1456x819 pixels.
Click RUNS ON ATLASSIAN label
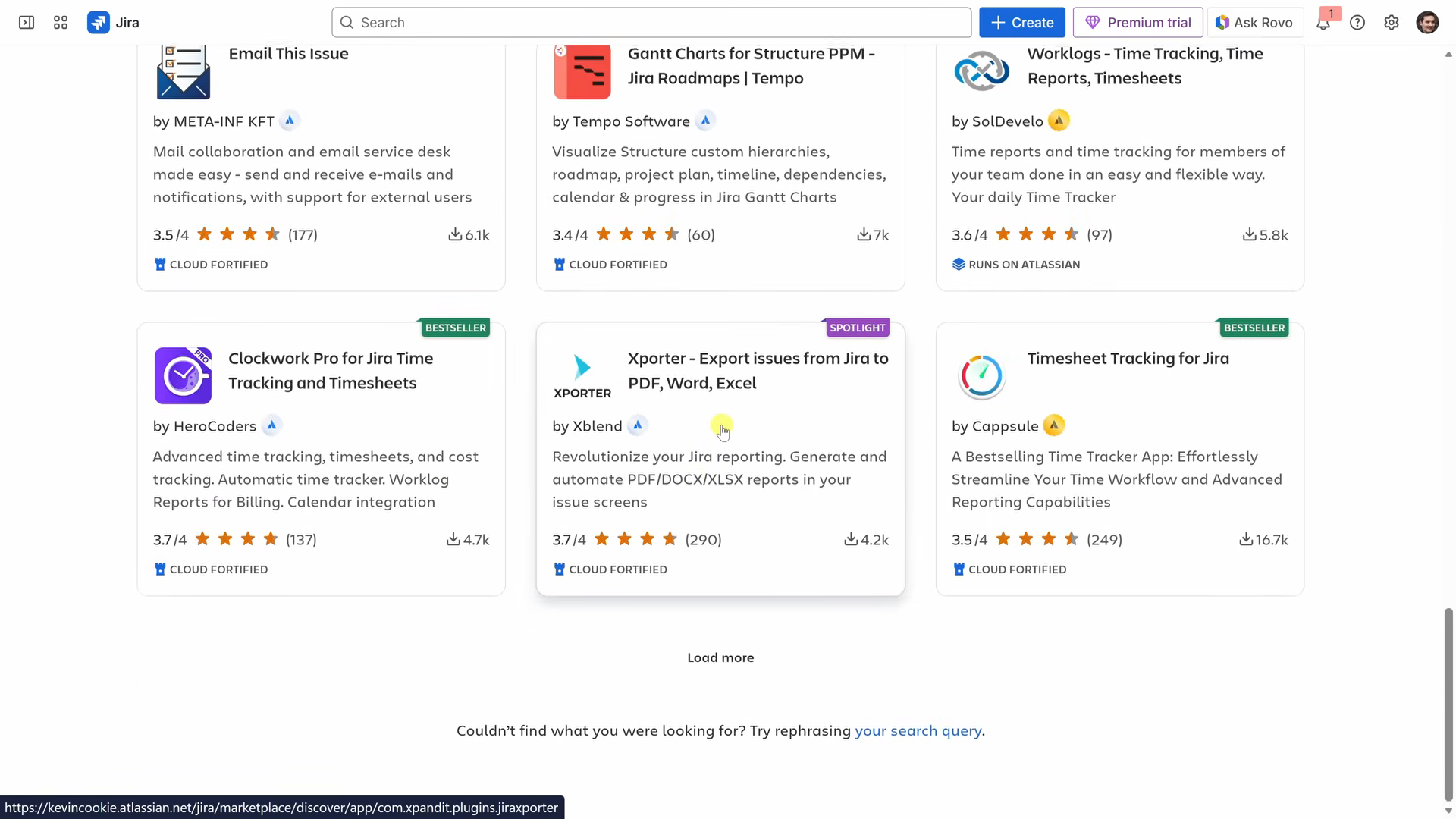point(1024,265)
